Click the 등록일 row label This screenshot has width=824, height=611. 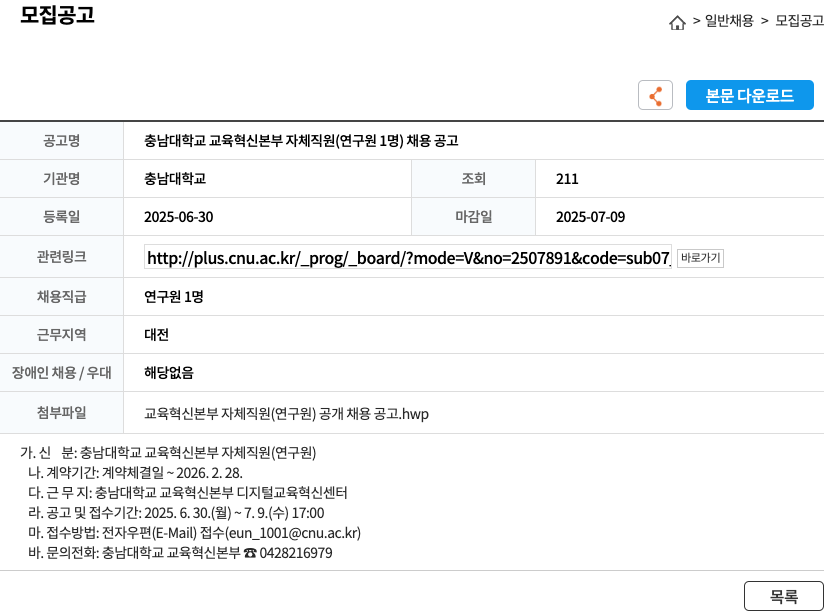pos(61,216)
